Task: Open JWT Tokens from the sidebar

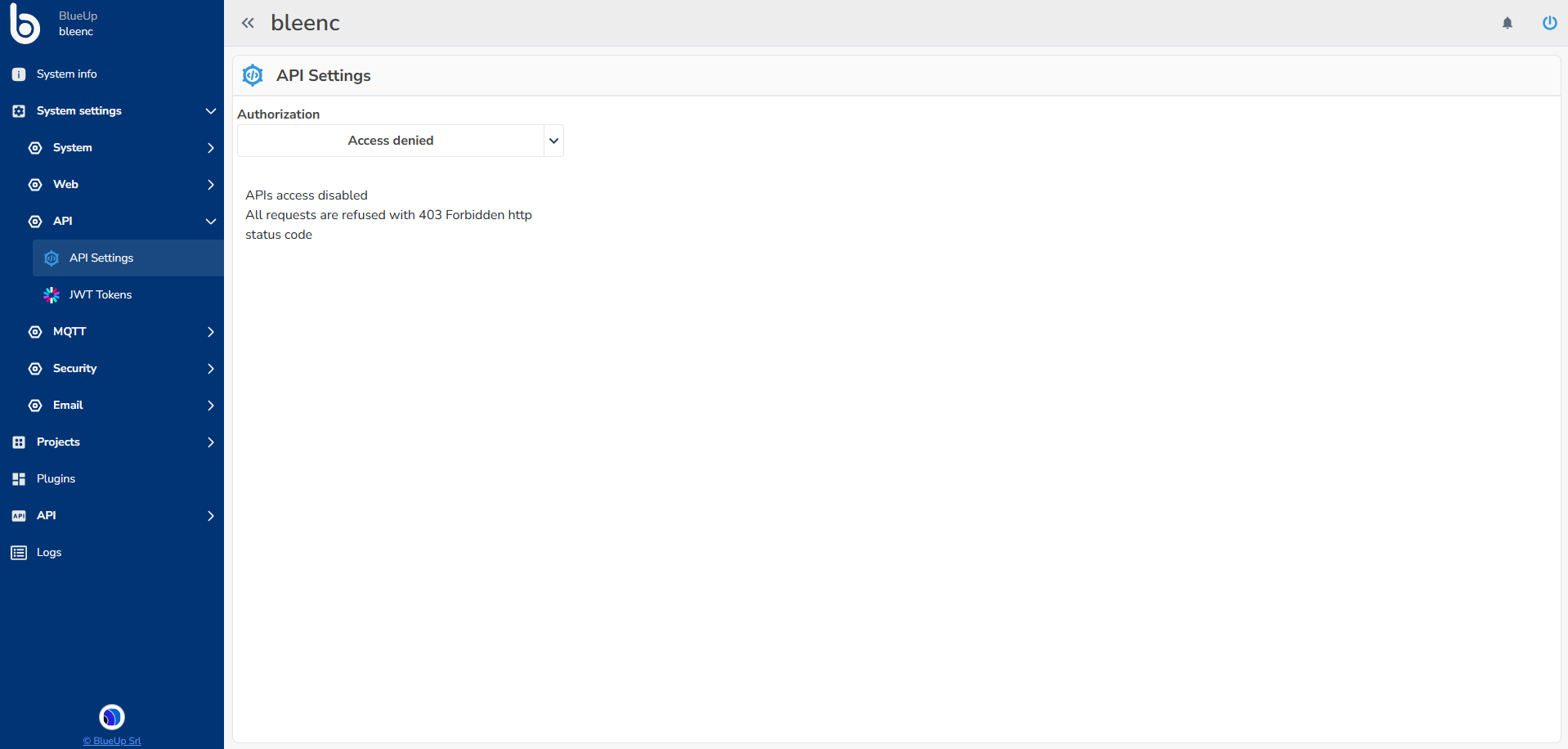Action: click(x=100, y=295)
